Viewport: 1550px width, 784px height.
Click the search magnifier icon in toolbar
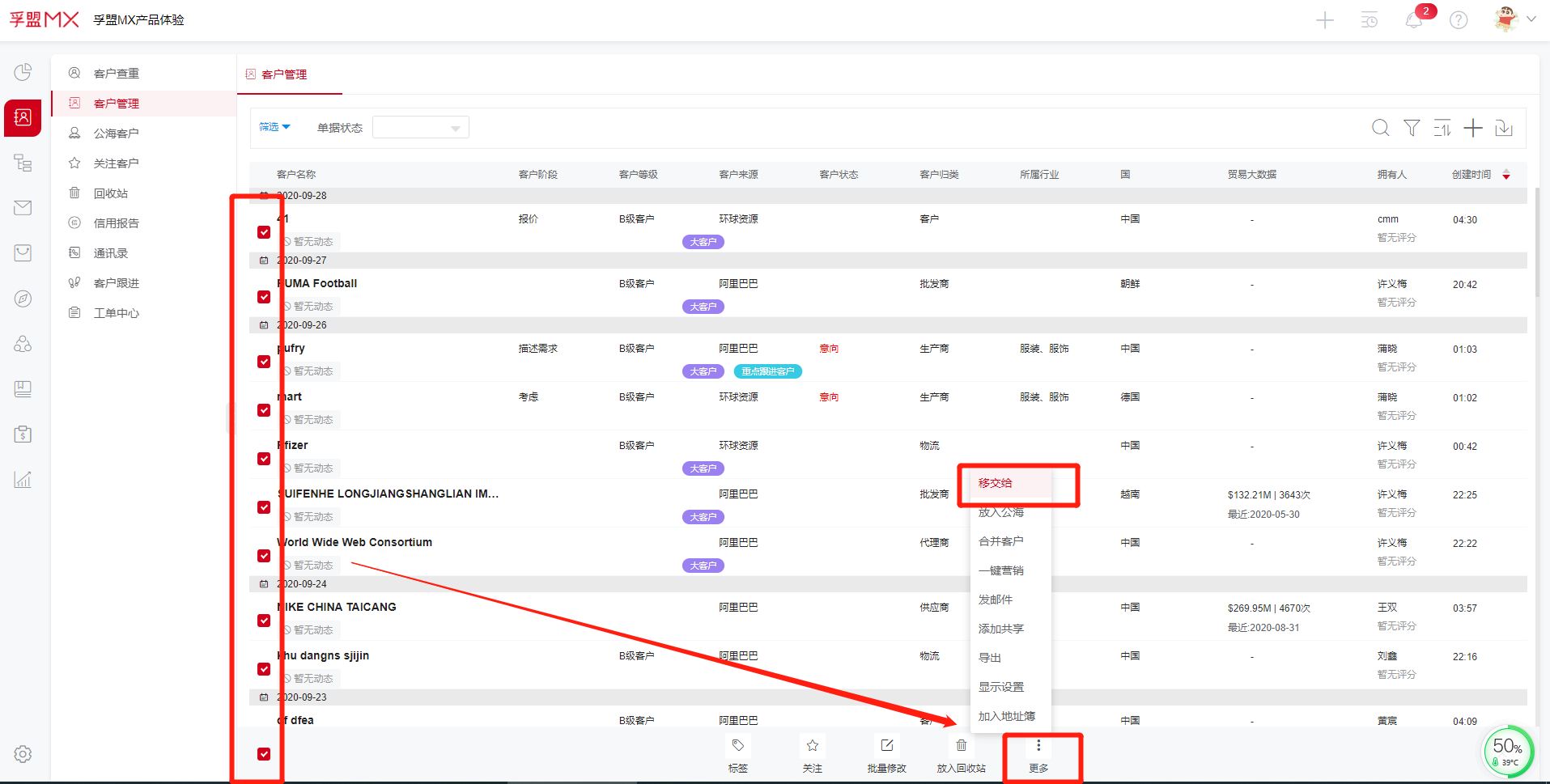coord(1381,128)
